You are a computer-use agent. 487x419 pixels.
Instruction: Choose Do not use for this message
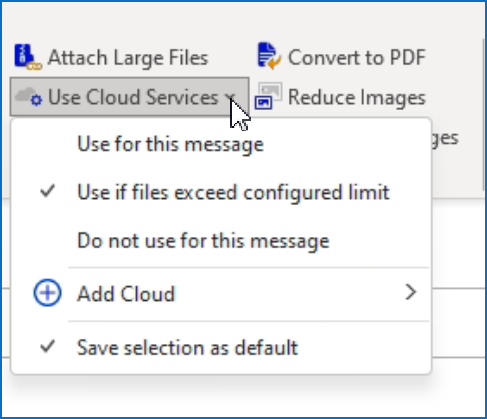pos(221,240)
